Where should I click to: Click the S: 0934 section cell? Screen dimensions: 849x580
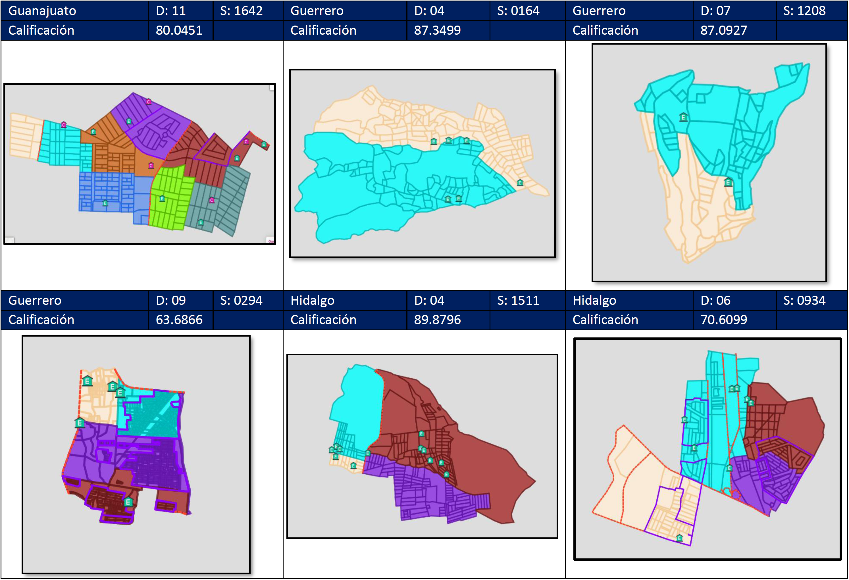[x=810, y=301]
